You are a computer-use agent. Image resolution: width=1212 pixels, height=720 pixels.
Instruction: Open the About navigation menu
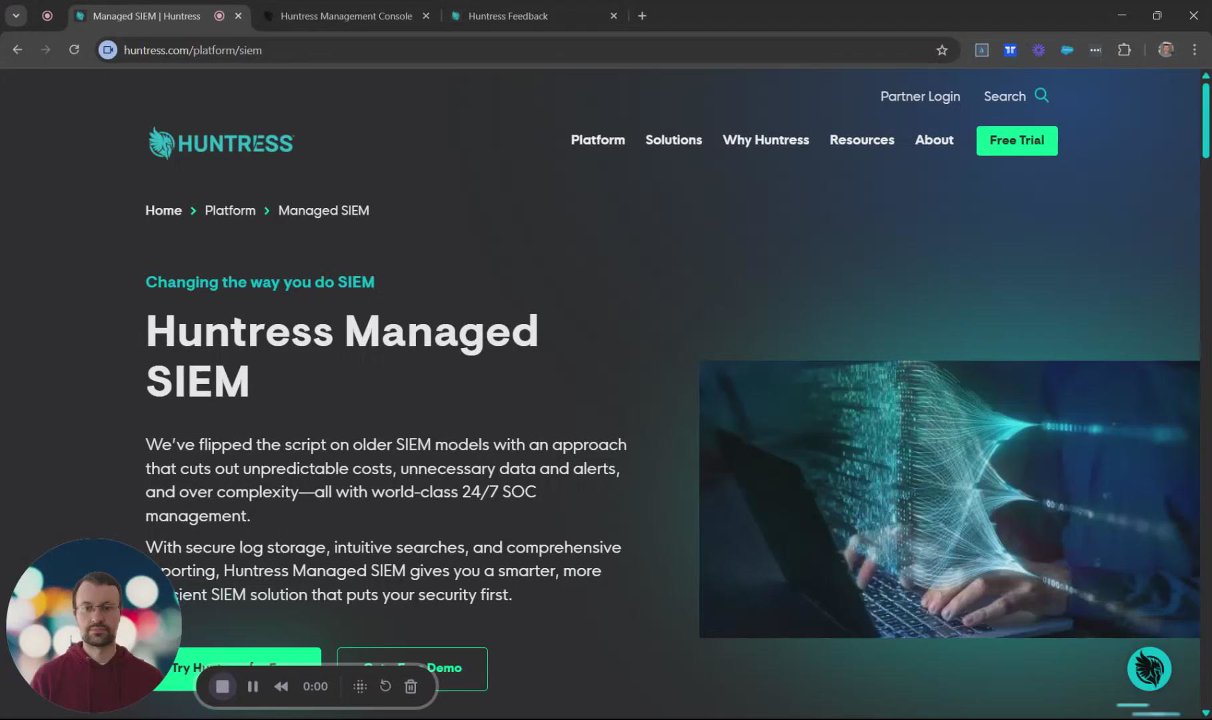click(x=934, y=140)
